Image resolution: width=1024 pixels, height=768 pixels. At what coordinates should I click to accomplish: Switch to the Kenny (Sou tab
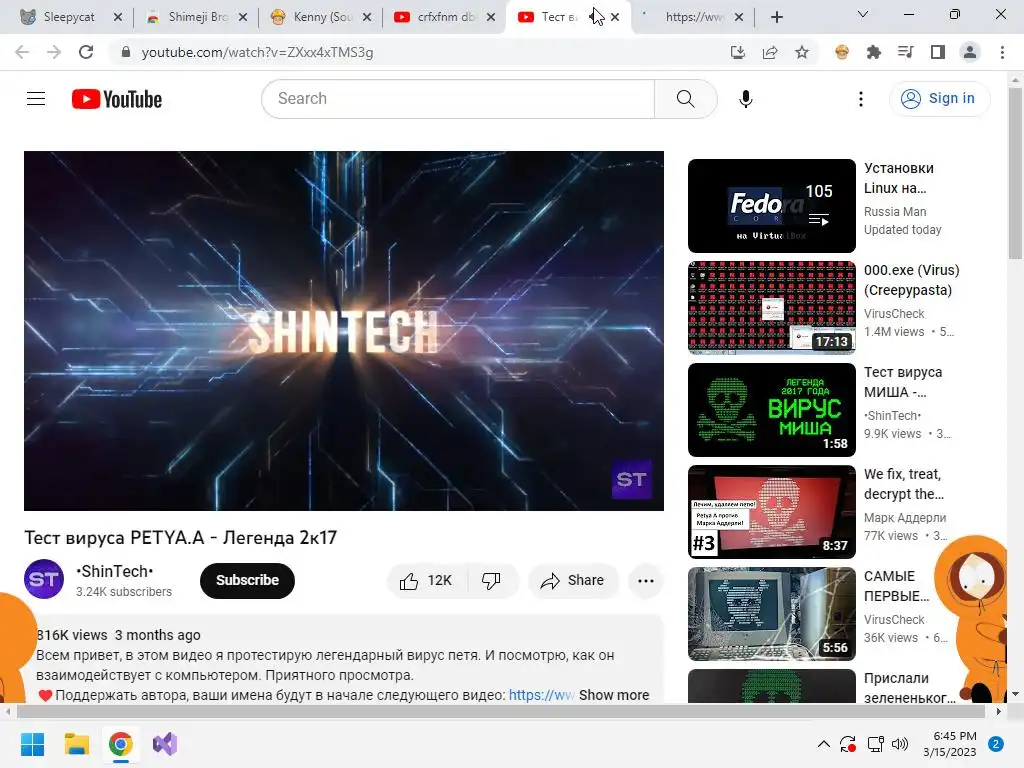point(321,17)
